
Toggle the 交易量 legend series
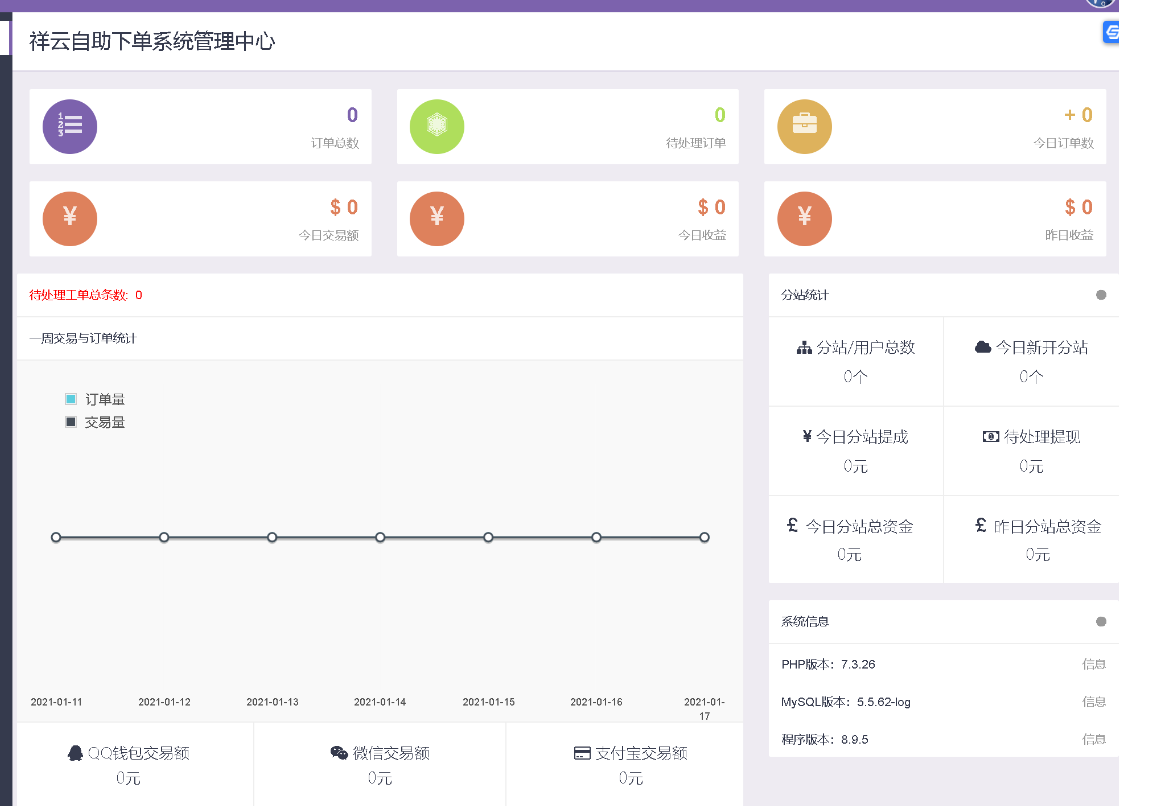tap(95, 422)
